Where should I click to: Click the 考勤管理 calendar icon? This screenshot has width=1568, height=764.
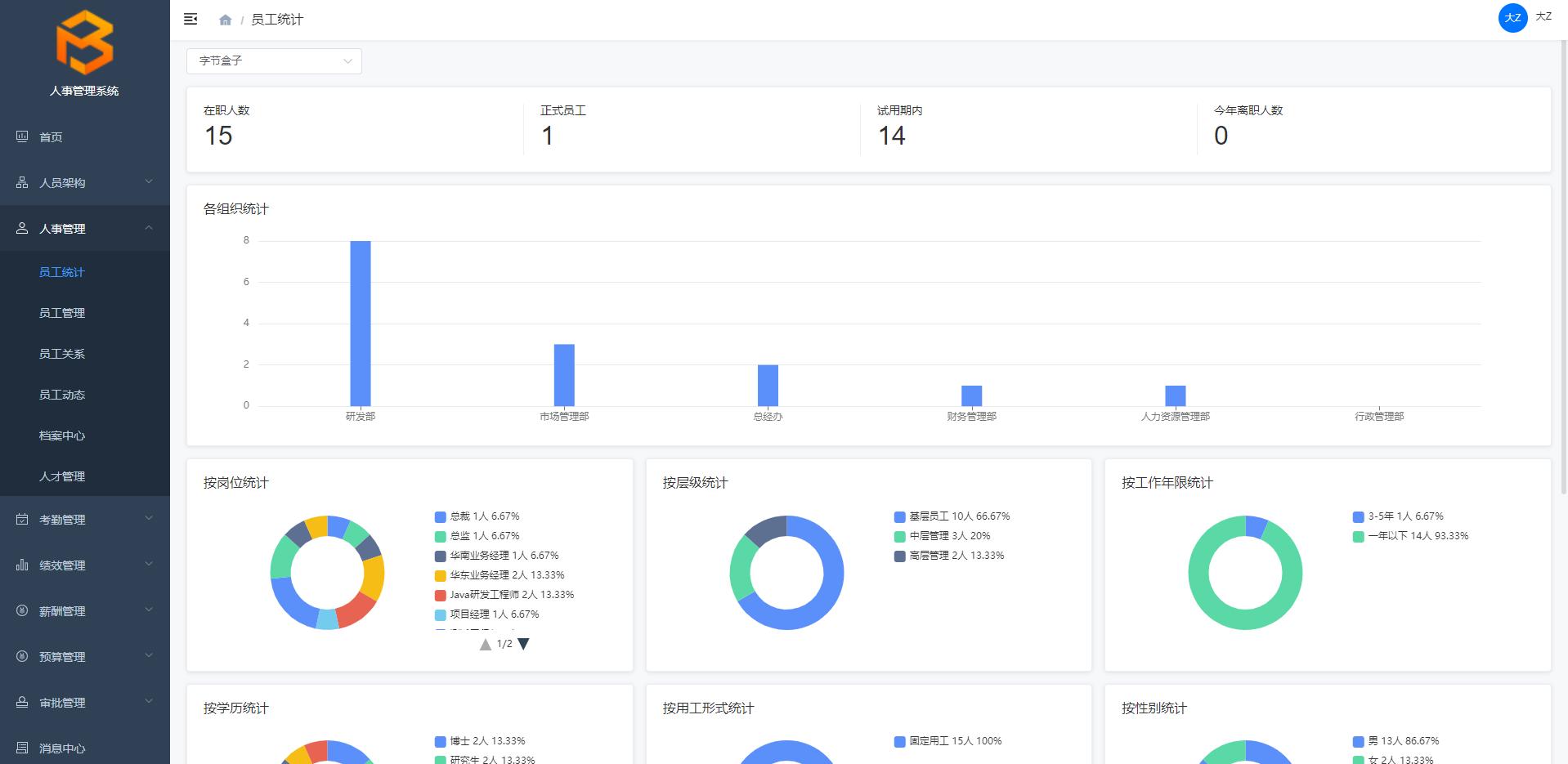[22, 519]
